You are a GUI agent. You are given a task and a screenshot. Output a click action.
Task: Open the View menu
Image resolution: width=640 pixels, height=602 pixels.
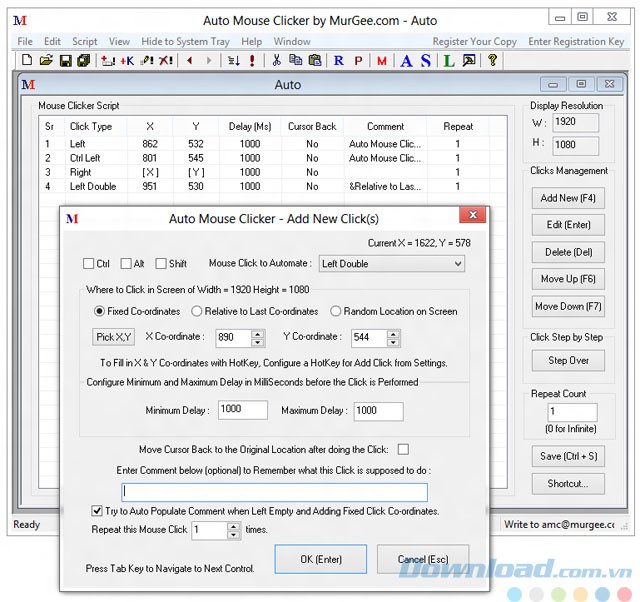pos(119,41)
